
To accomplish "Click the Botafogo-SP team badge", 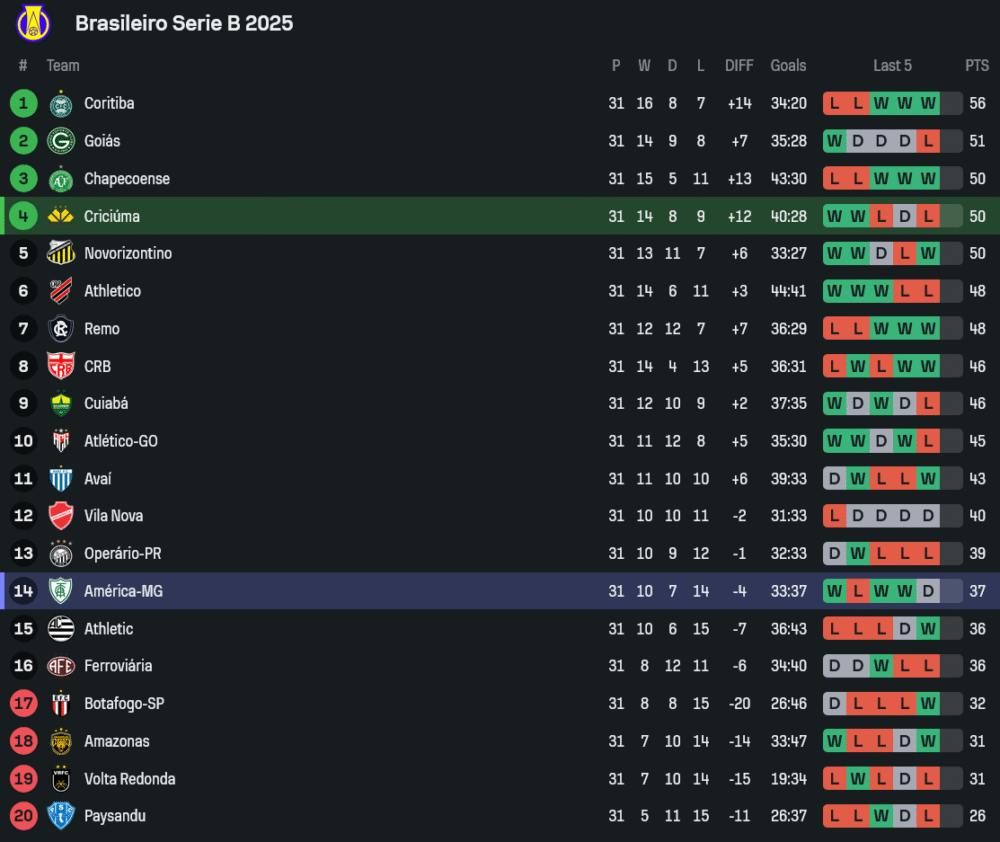I will click(61, 704).
